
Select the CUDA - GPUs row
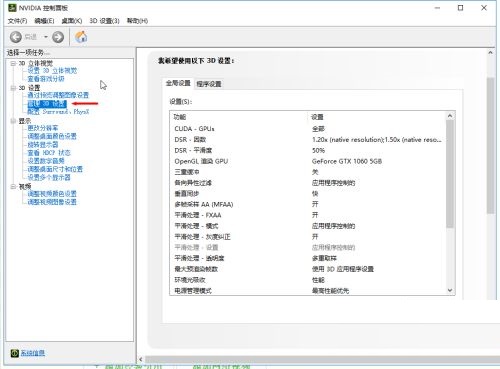click(308, 129)
